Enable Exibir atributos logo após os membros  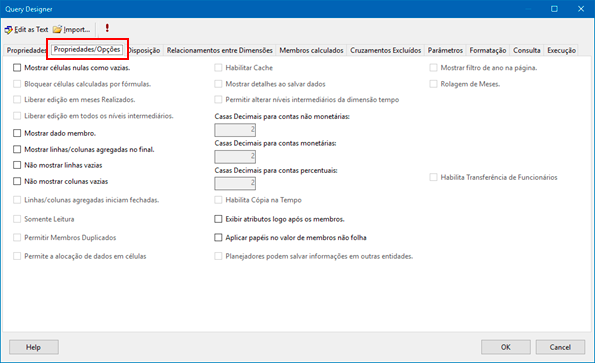pos(218,219)
